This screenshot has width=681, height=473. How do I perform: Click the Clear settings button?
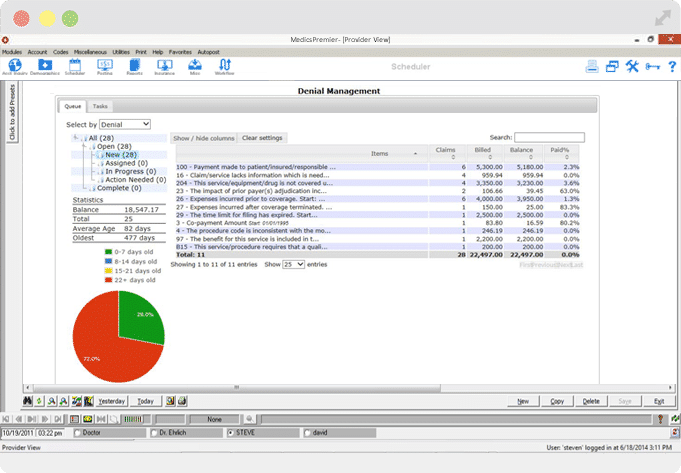pyautogui.click(x=262, y=138)
